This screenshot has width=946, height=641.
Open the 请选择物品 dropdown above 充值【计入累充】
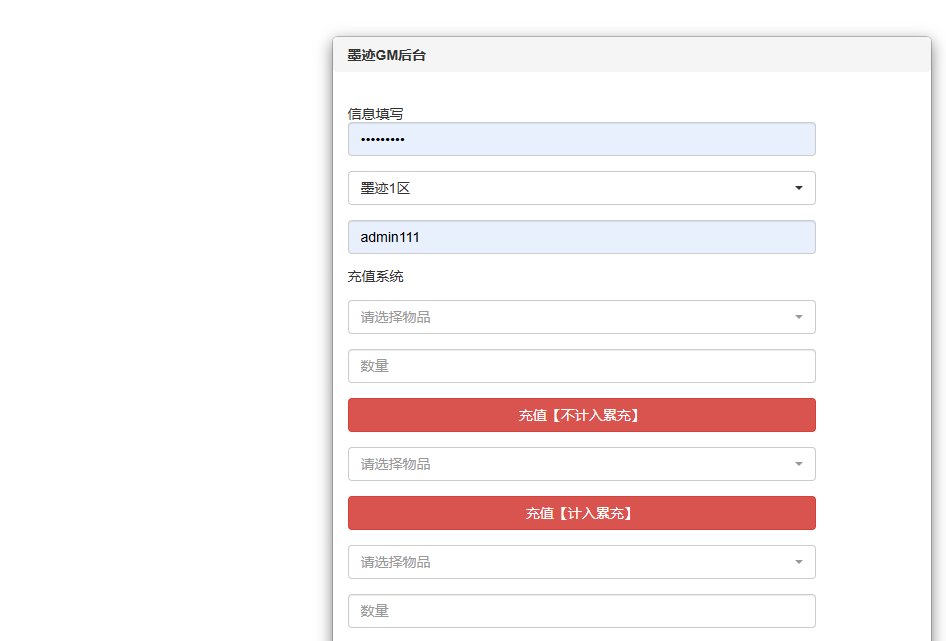582,464
